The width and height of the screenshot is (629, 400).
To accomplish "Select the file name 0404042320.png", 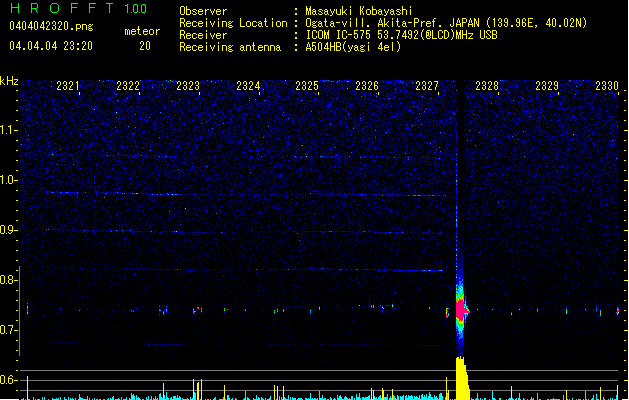I will (x=51, y=26).
